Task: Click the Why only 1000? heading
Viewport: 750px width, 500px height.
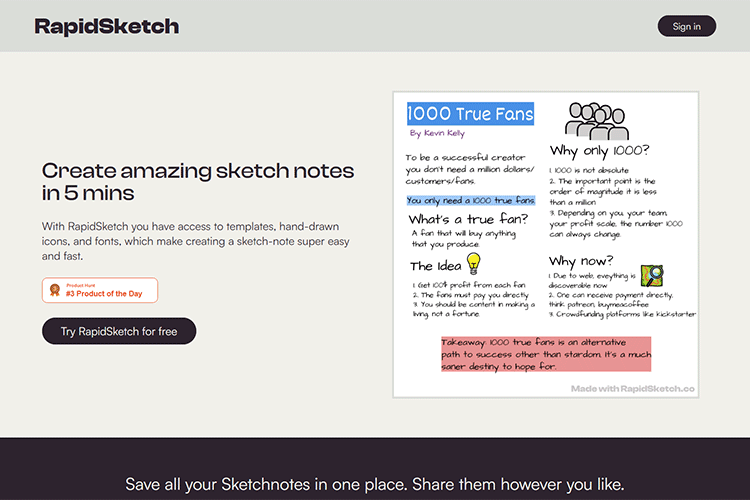Action: point(600,151)
